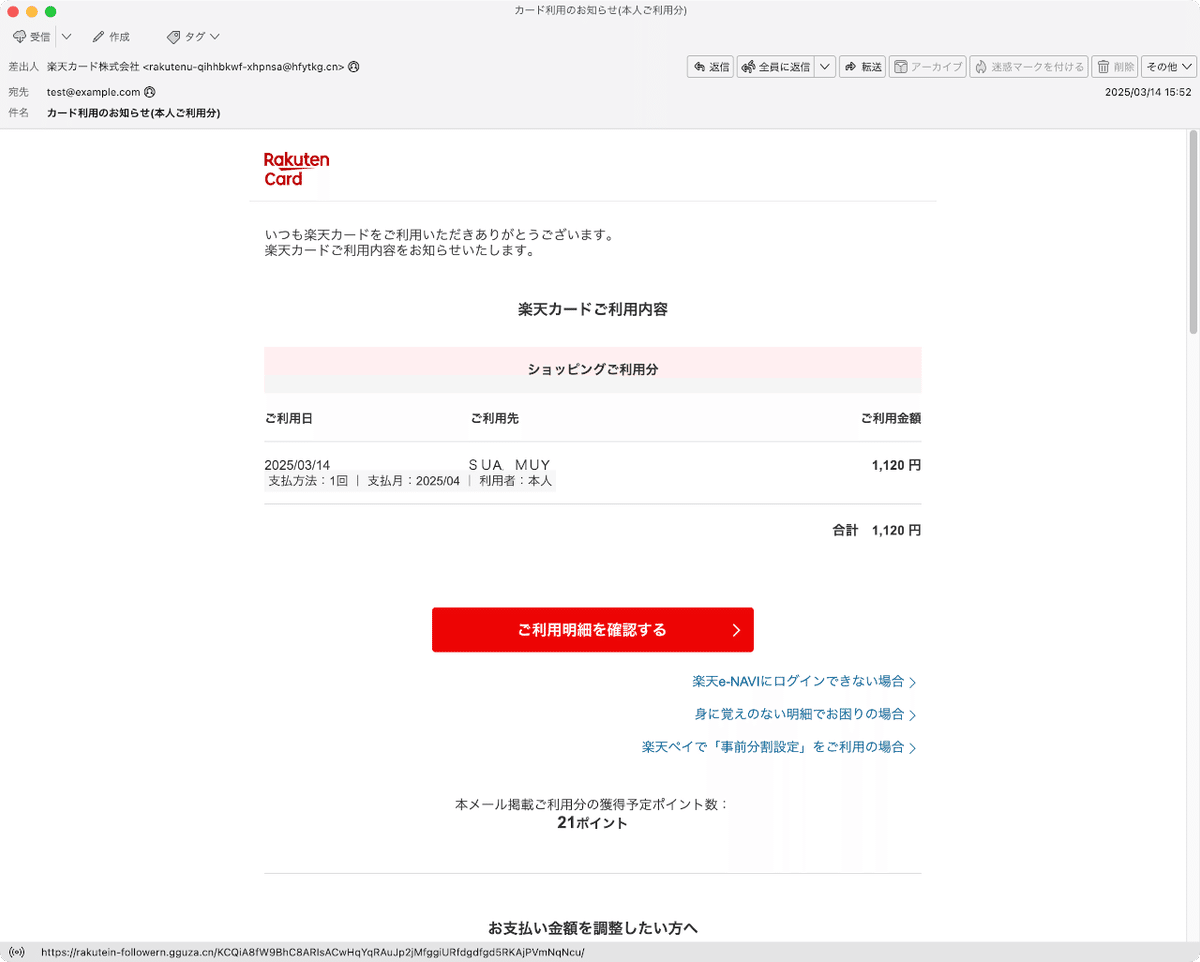
Task: Click the heading お支払い金額を調整したい方へ
Action: (592, 928)
